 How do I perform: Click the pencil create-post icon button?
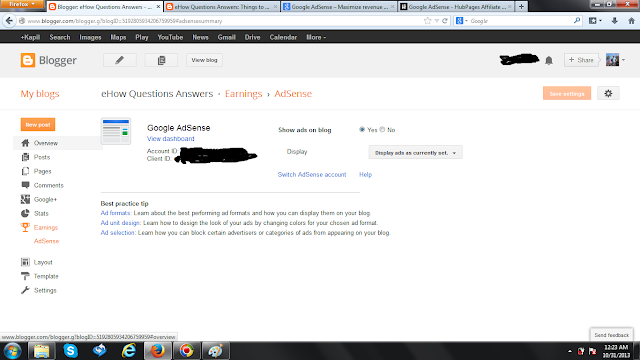click(120, 60)
